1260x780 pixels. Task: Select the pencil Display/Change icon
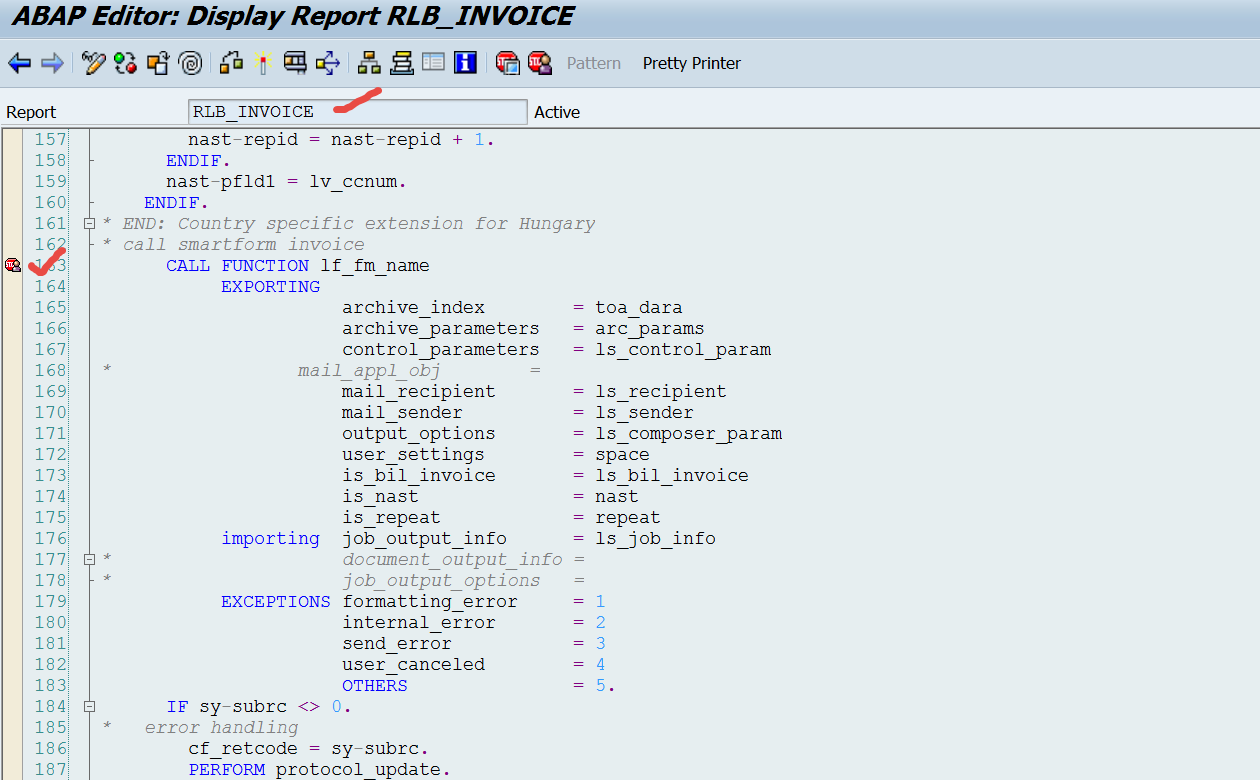pos(92,62)
